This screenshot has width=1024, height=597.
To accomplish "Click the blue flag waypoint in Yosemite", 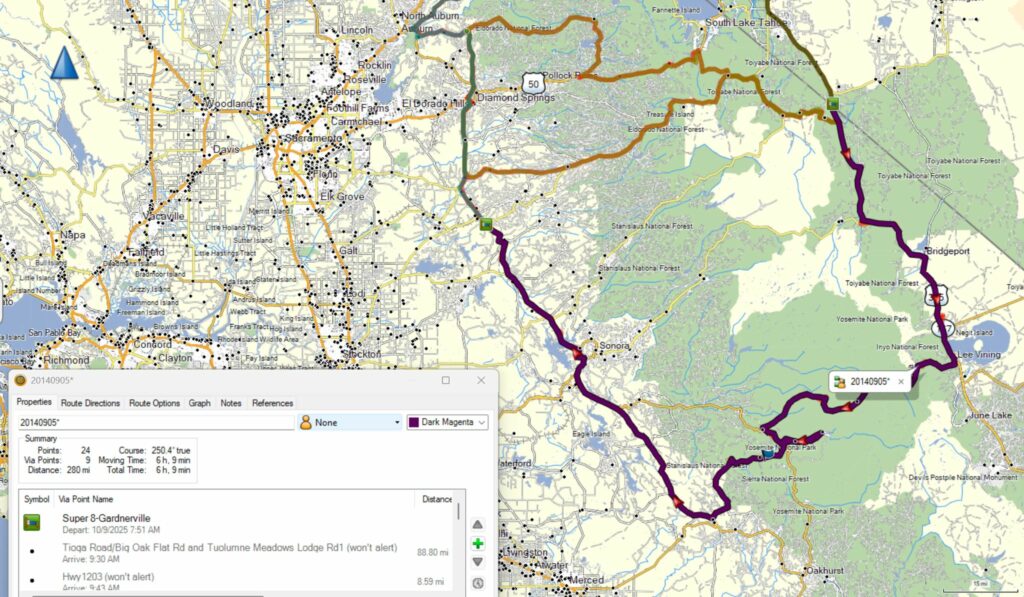I will coord(767,453).
